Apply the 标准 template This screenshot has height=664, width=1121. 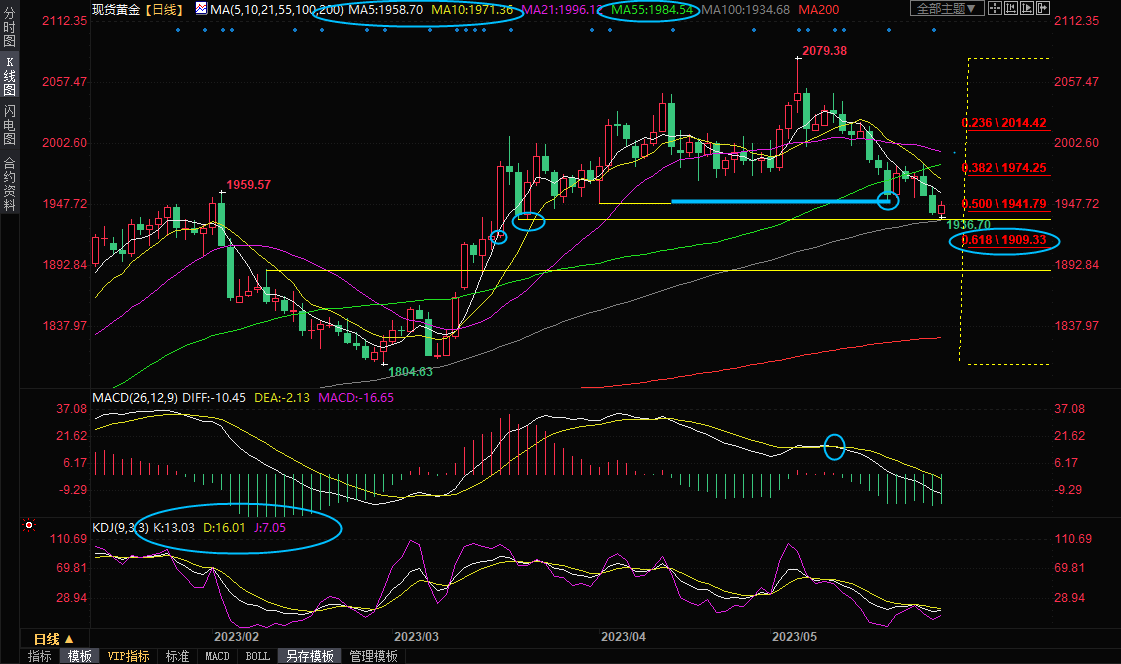tap(177, 656)
